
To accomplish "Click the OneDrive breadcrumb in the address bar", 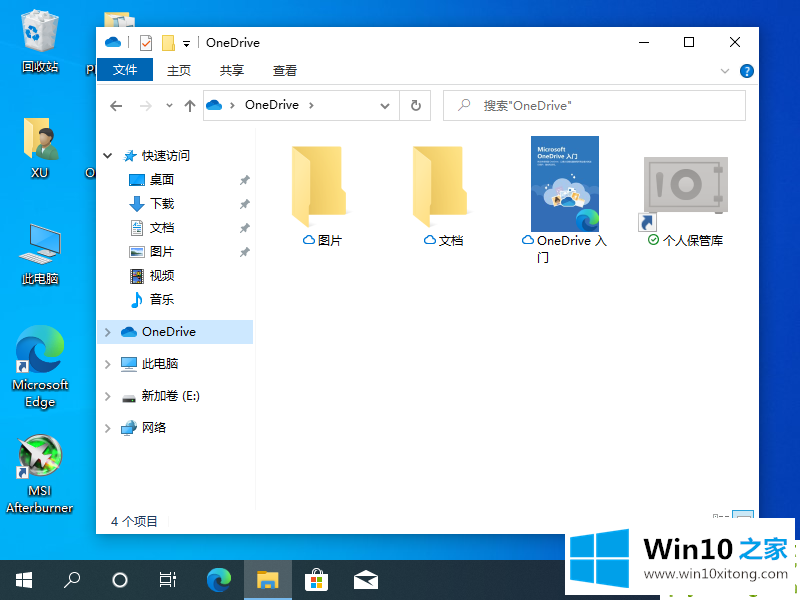I will pyautogui.click(x=272, y=105).
